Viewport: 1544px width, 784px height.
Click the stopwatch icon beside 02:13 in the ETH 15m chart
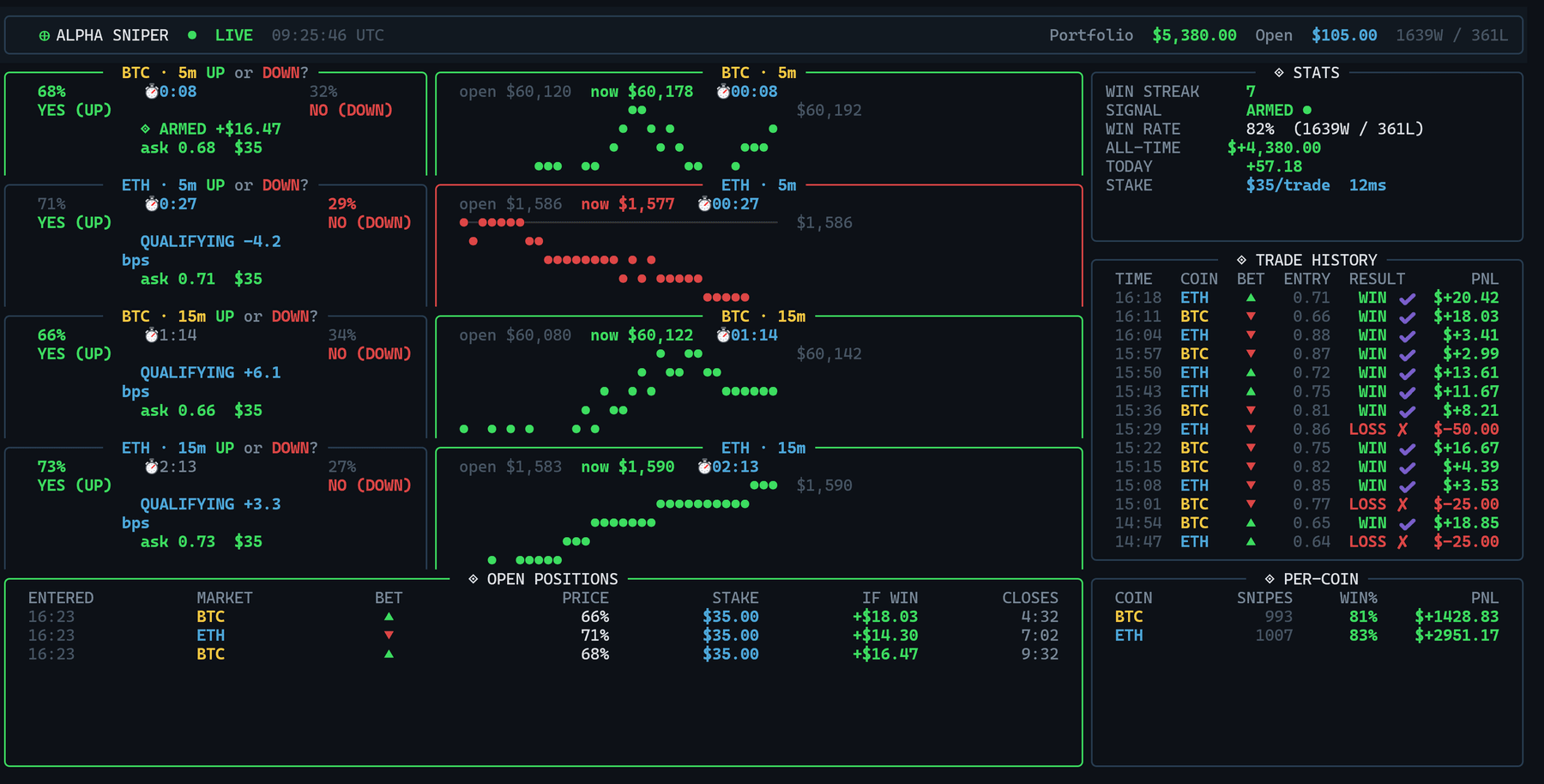coord(704,467)
